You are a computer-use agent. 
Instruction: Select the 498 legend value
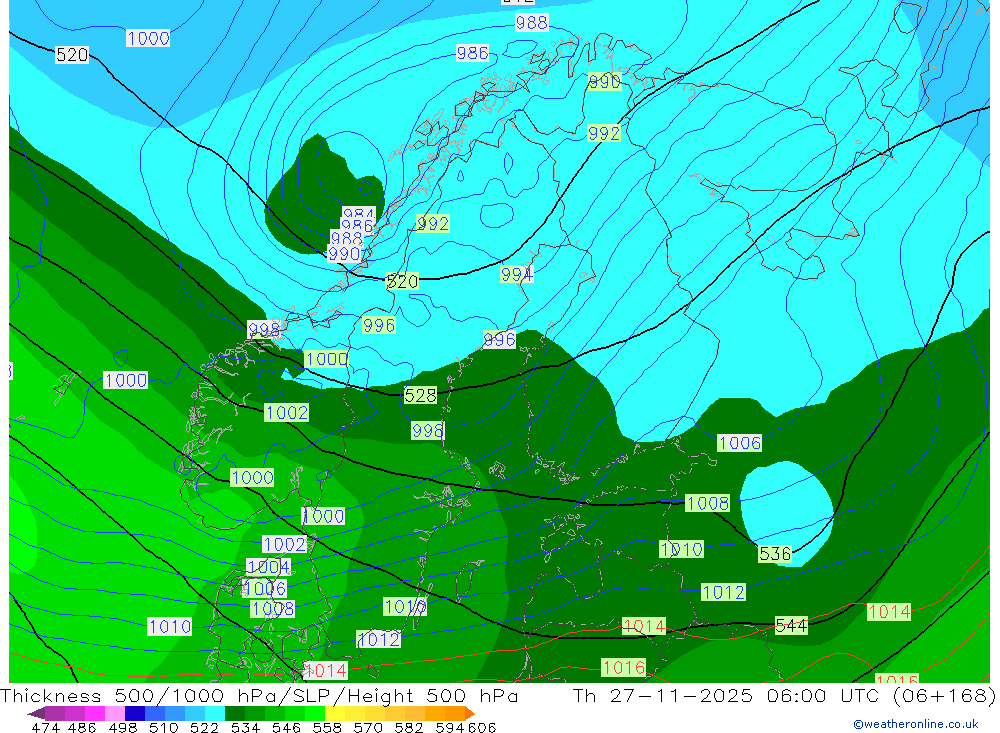123,727
